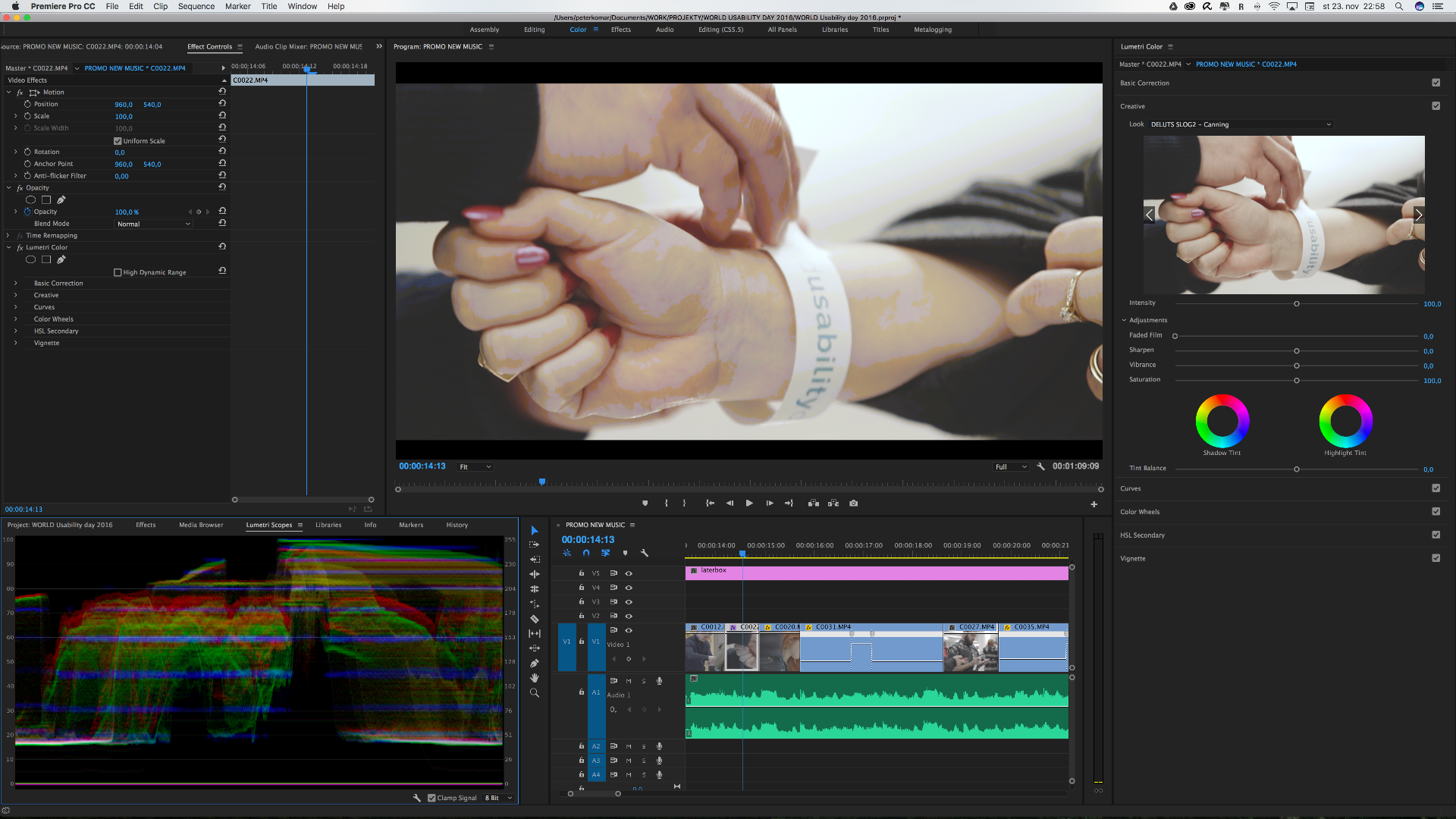Screen dimensions: 1456x819
Task: Step back one frame in Program monitor
Action: pyautogui.click(x=730, y=504)
